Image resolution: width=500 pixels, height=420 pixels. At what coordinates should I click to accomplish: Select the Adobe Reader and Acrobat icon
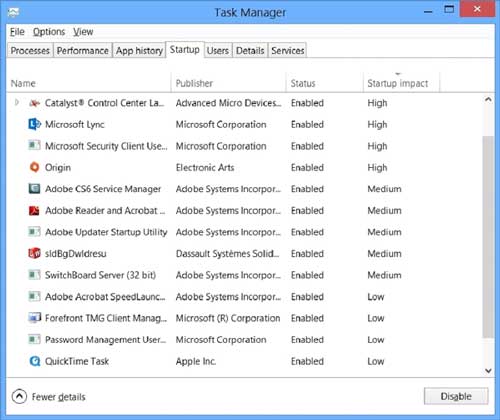(34, 210)
